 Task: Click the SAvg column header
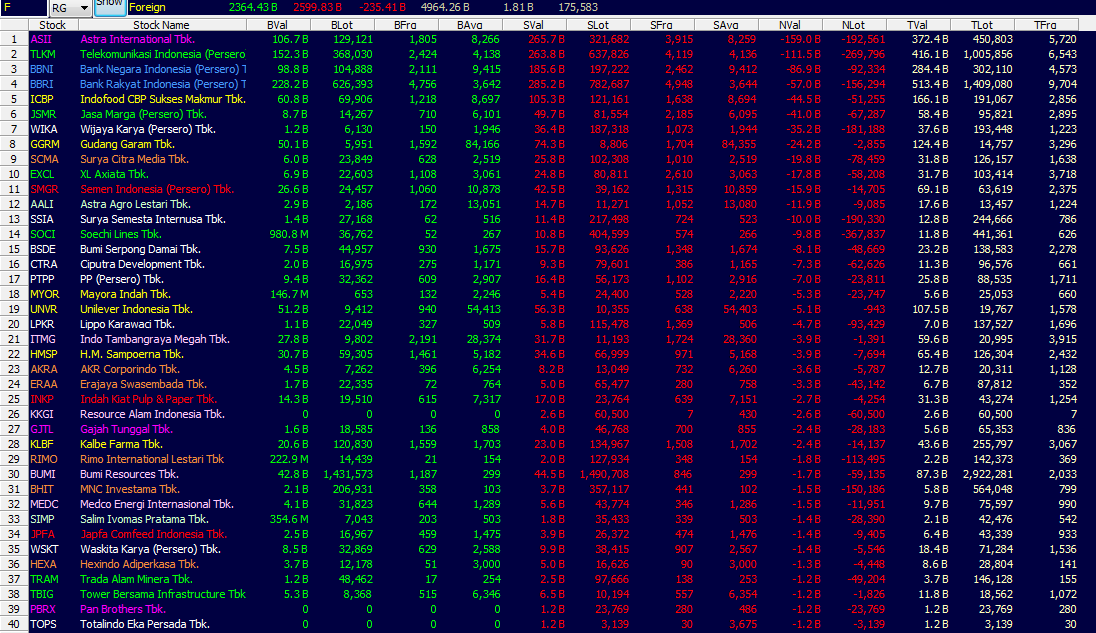[726, 25]
